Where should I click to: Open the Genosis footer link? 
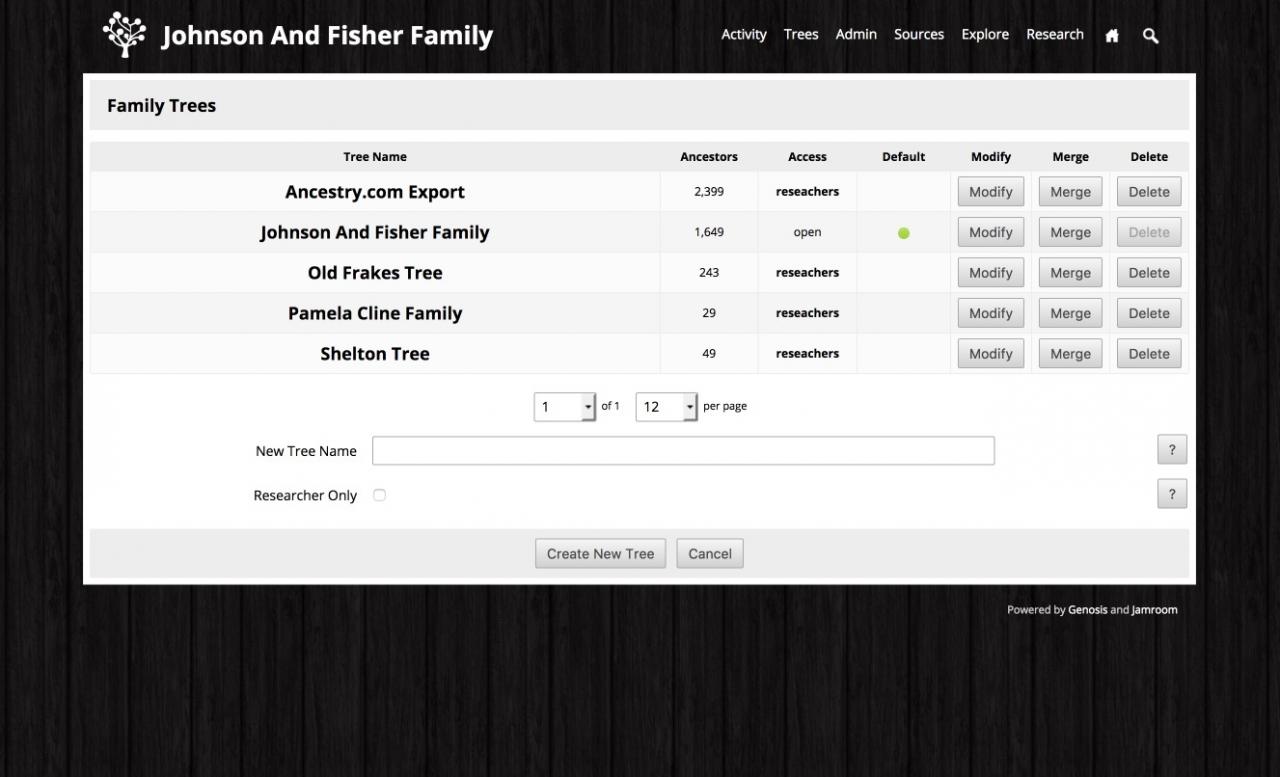[x=1087, y=610]
